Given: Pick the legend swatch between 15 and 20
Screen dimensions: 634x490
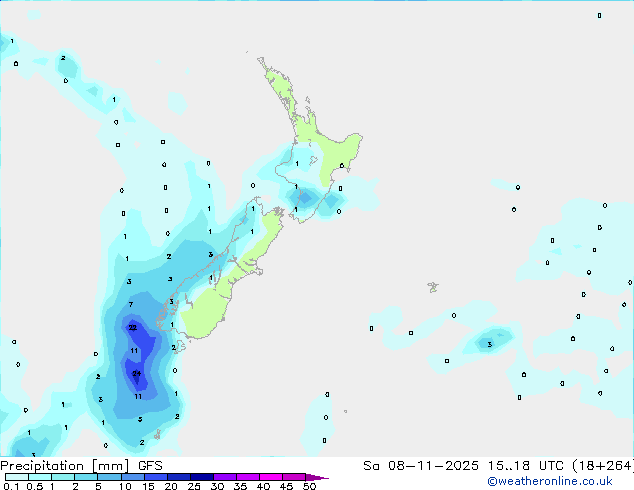Looking at the screenshot, I should click(155, 477).
